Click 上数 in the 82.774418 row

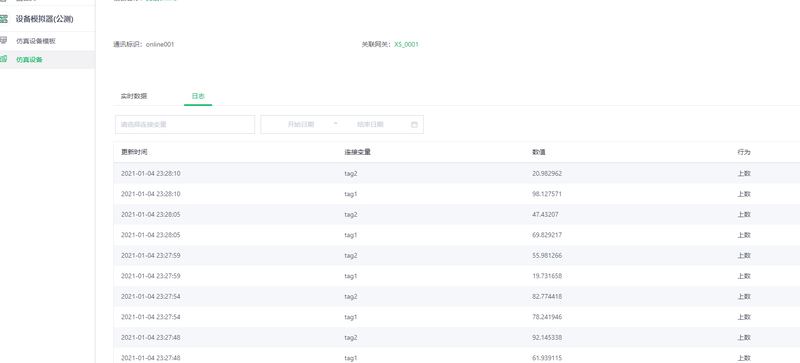click(744, 296)
